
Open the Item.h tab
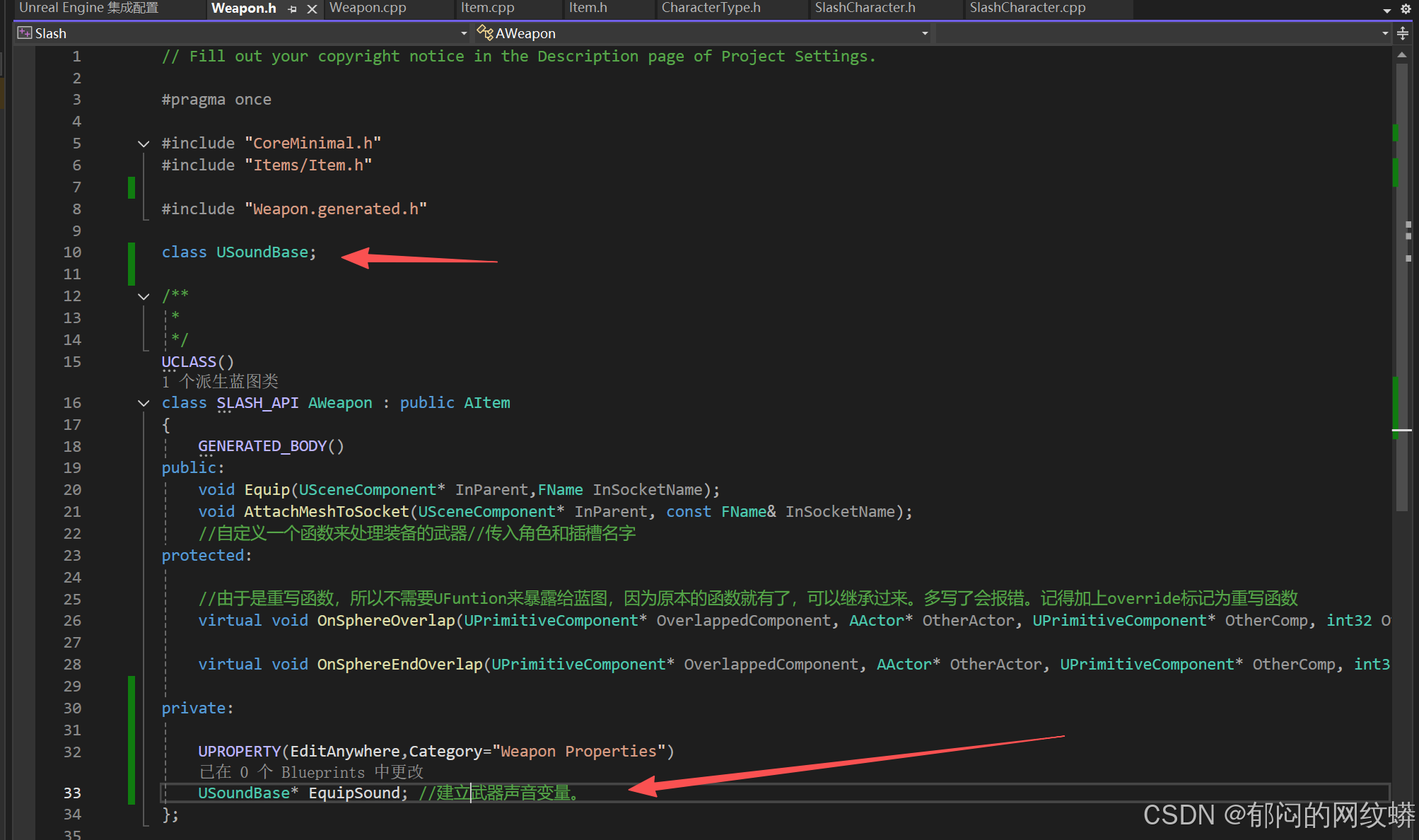[x=588, y=8]
